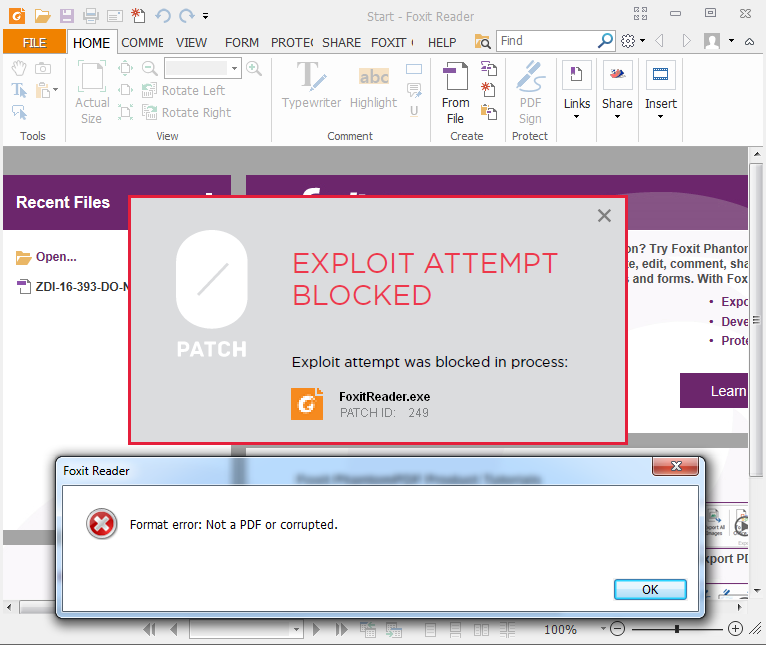Select continuous page view icon in status bar

(x=455, y=630)
